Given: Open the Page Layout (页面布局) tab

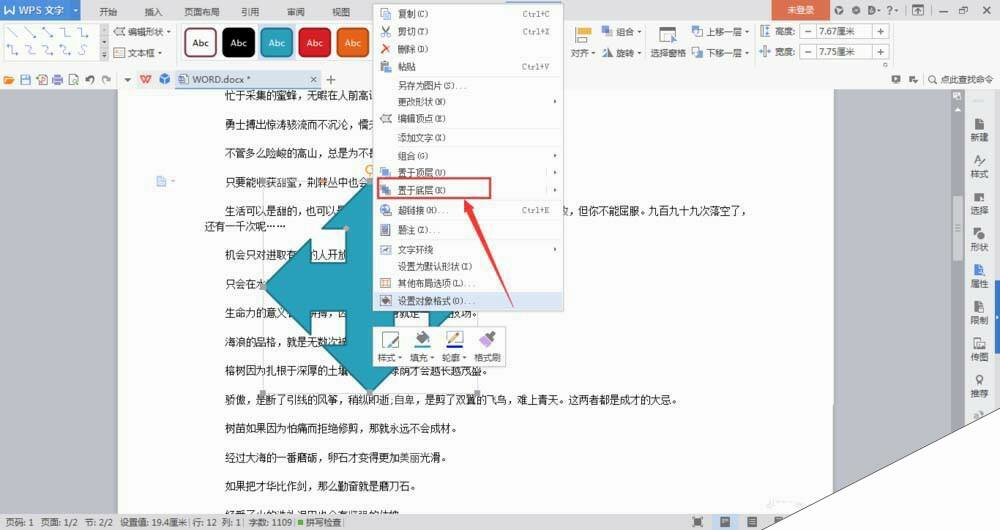Looking at the screenshot, I should click(x=202, y=11).
